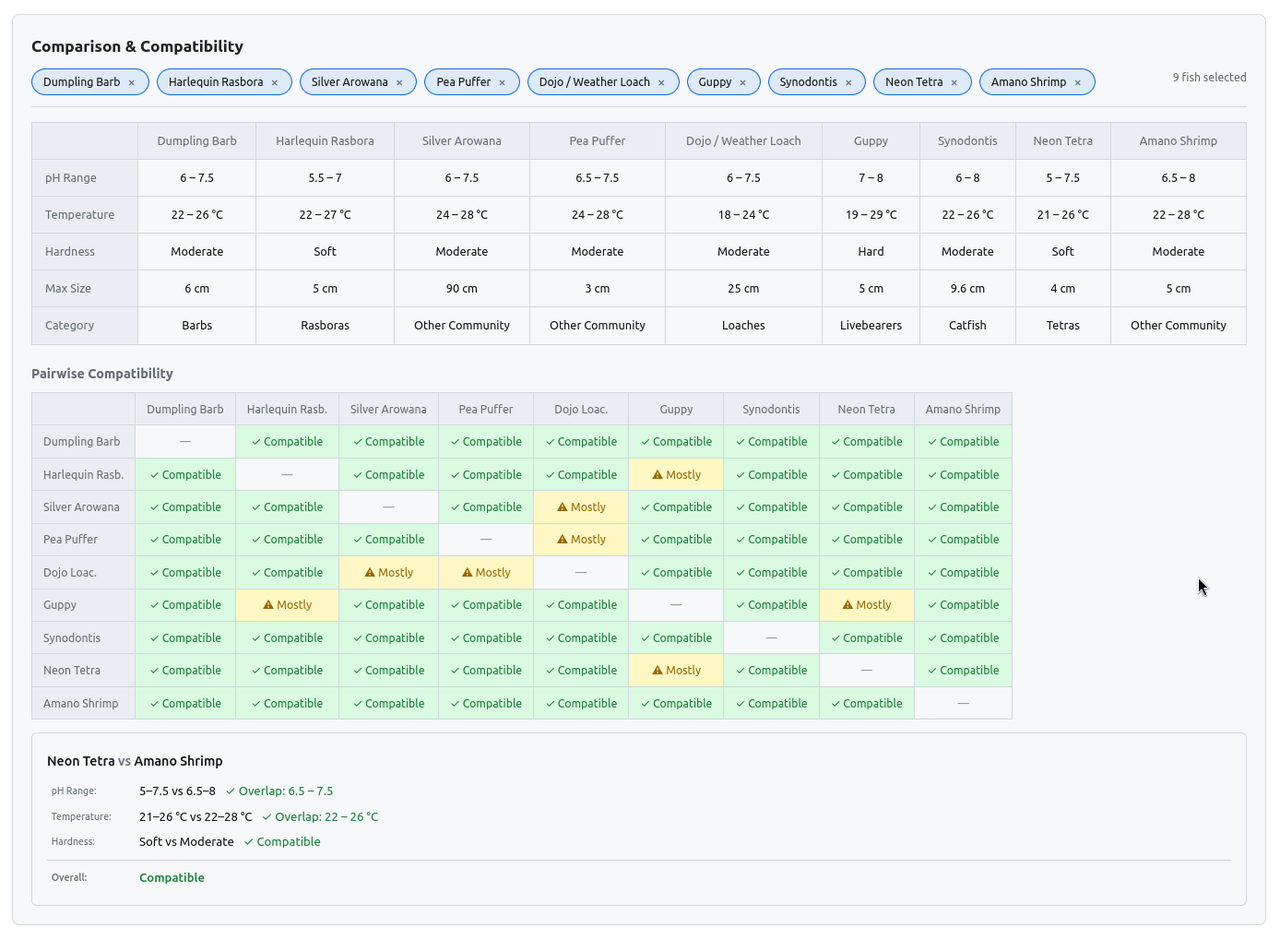Screen dimensions: 1280x942
Task: Click the Temperature row label in comparison table
Action: click(x=85, y=215)
